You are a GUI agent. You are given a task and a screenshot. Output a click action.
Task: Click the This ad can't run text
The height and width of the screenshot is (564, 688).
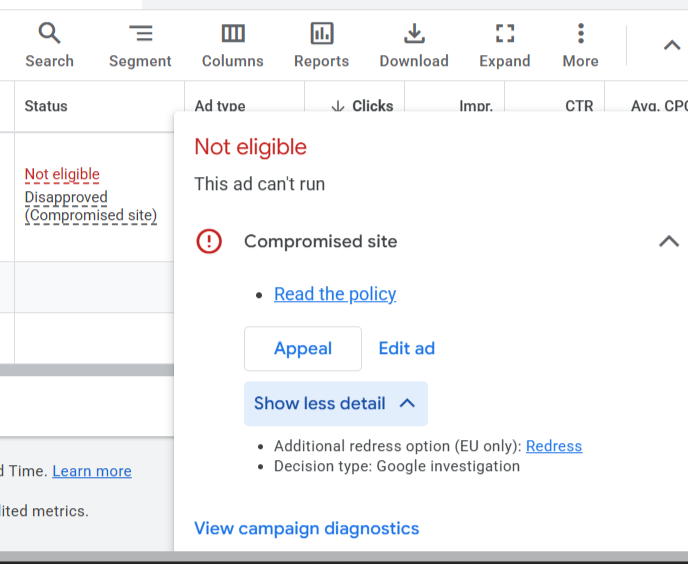click(x=260, y=184)
